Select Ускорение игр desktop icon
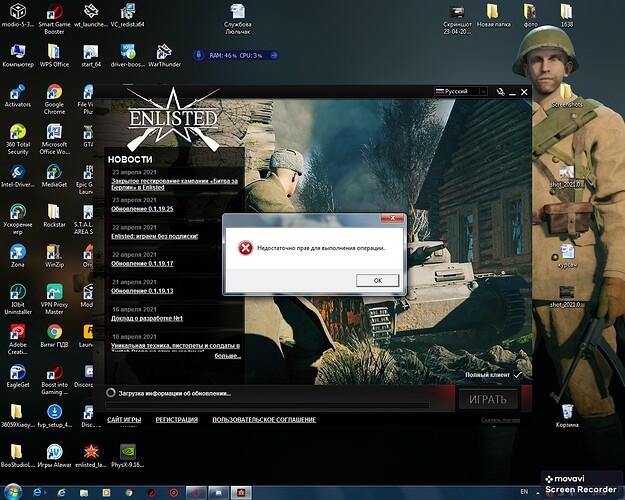 18,219
